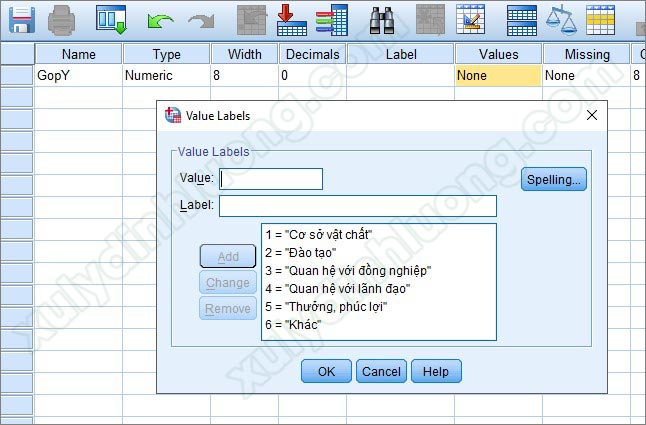Click into the Value input field
Viewport: 646px width, 425px height.
click(271, 179)
